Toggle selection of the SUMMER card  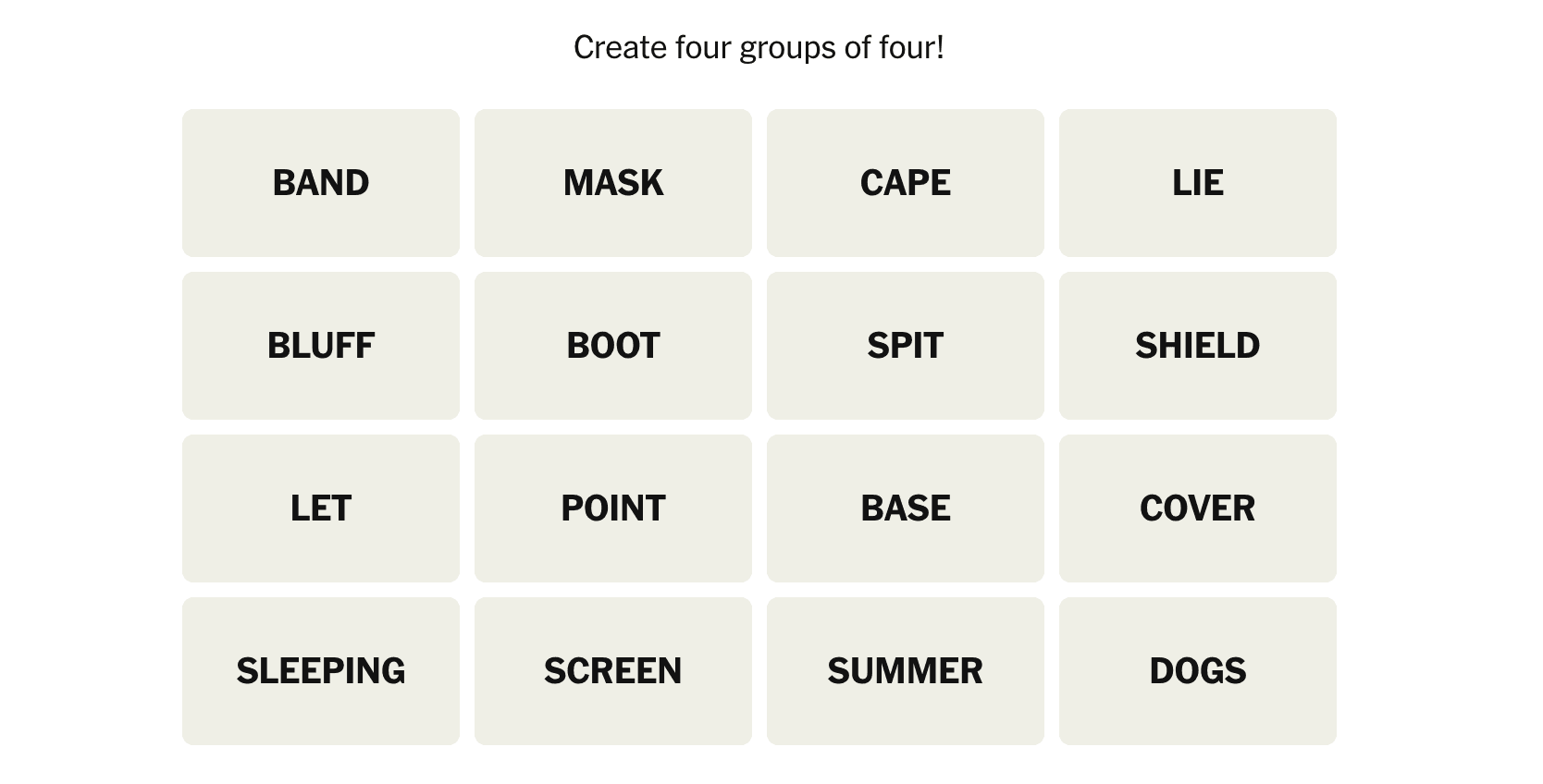point(906,671)
